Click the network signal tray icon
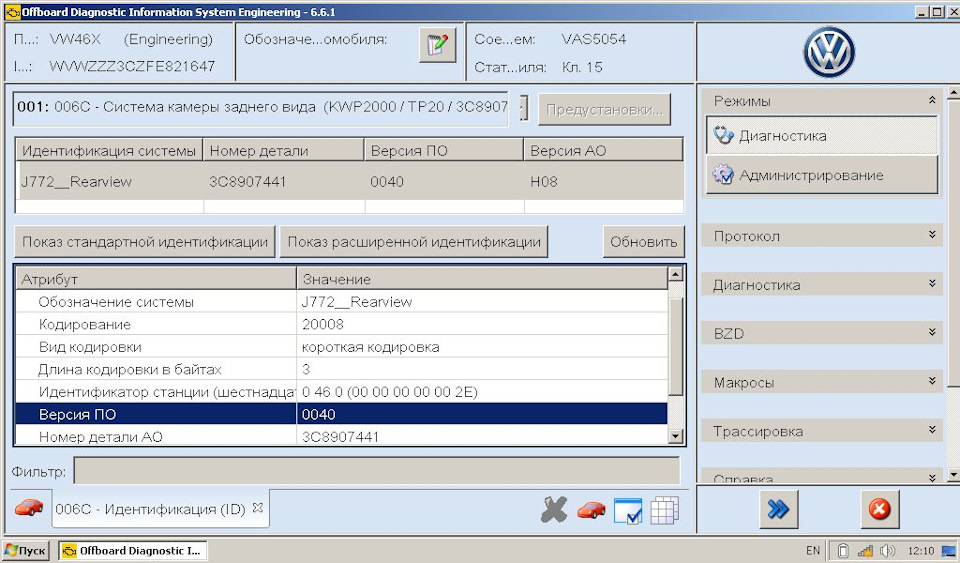The width and height of the screenshot is (960, 563). coord(865,551)
